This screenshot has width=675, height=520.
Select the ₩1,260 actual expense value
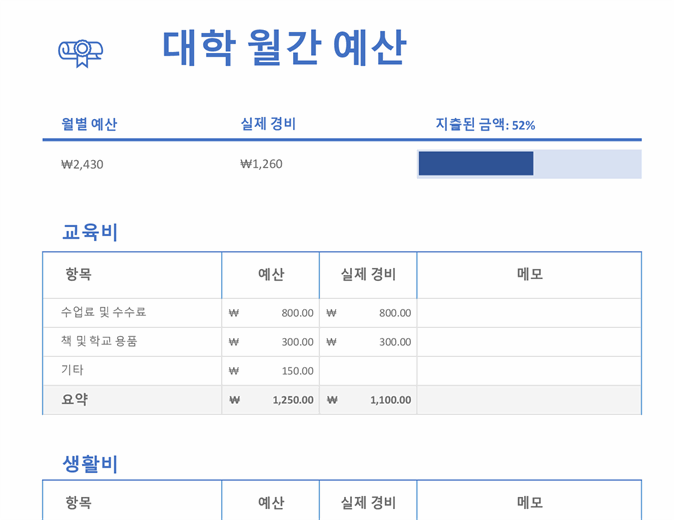pyautogui.click(x=261, y=164)
